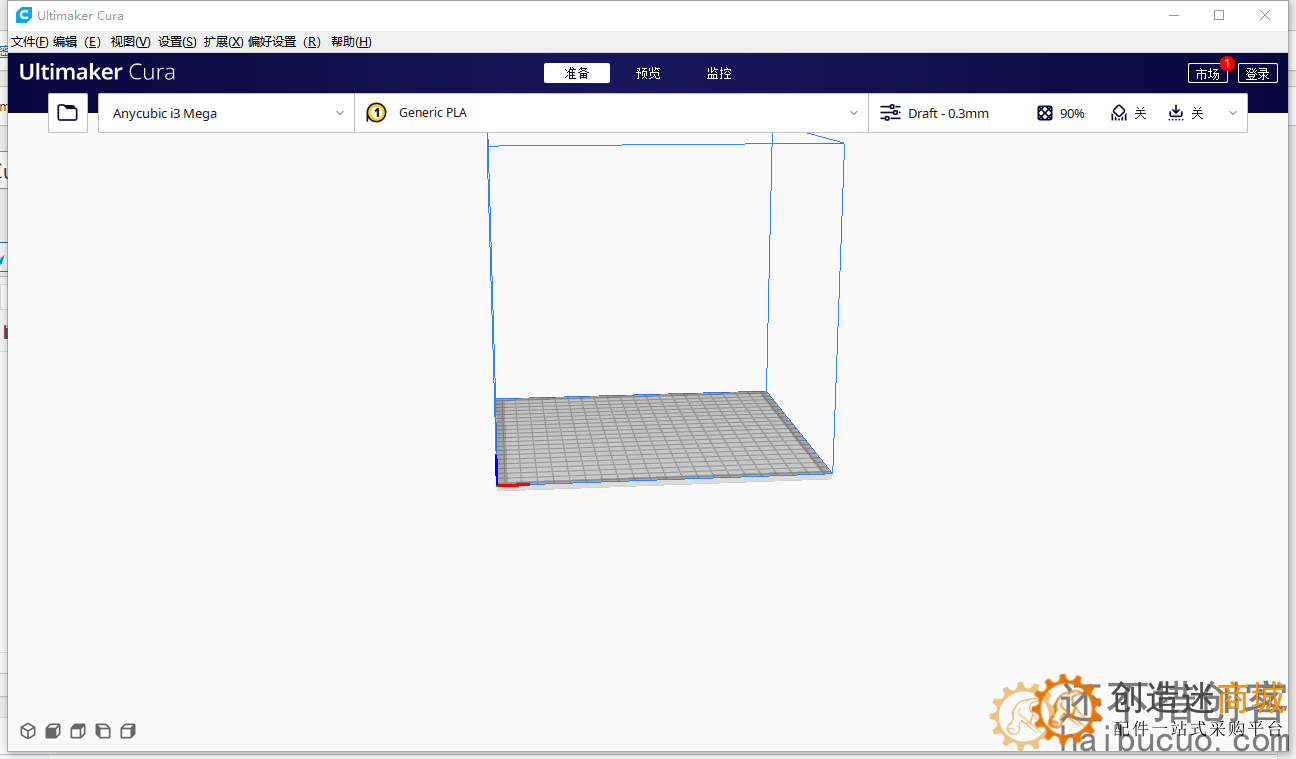
Task: Switch to left side view cube
Action: [x=103, y=731]
